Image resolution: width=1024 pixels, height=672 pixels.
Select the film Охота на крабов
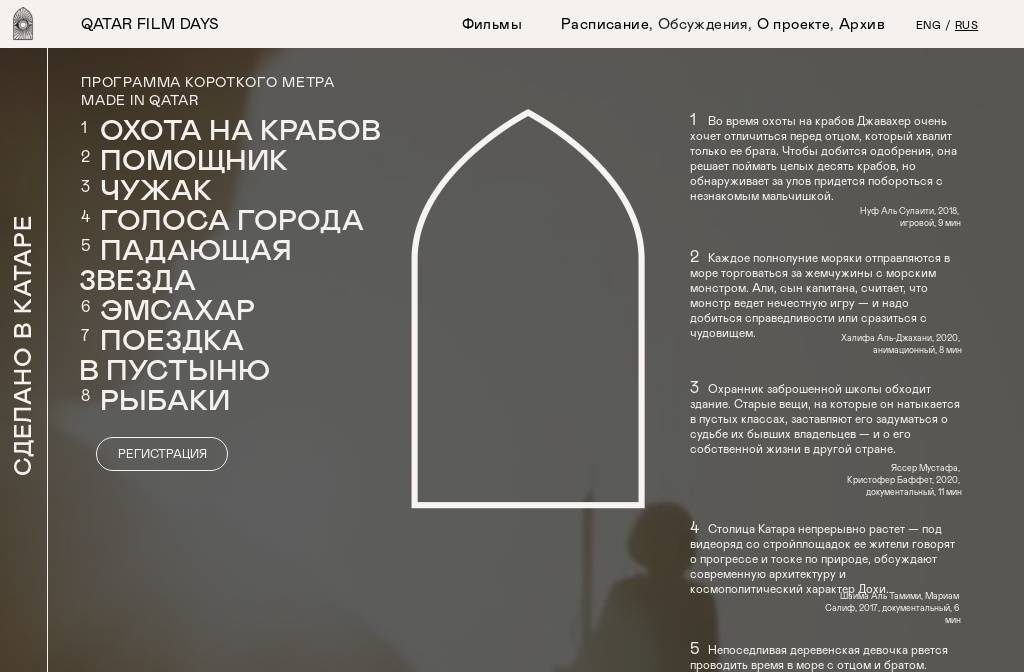(x=240, y=131)
